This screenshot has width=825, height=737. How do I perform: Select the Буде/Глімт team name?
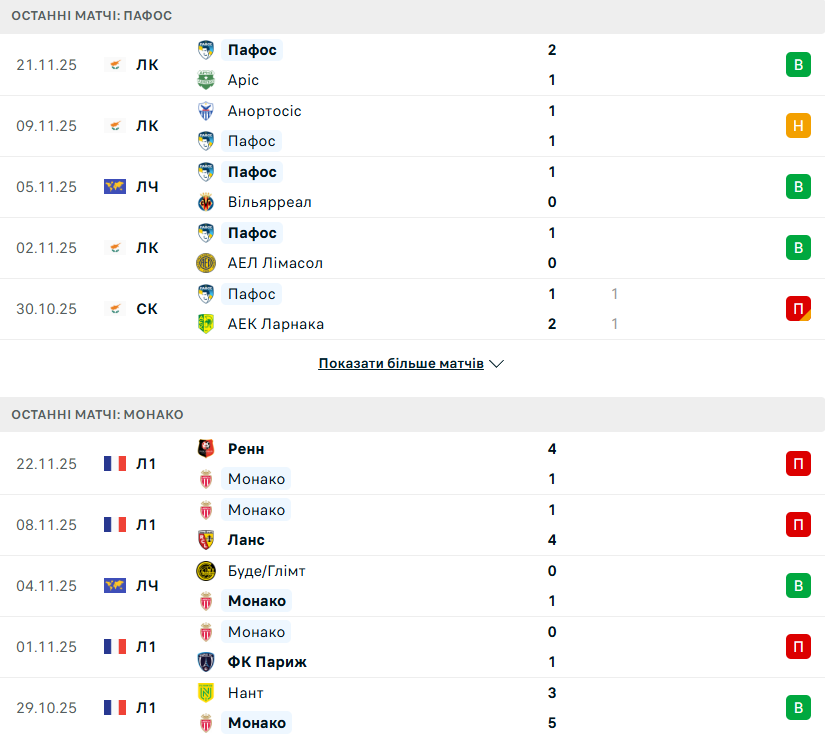pos(266,571)
